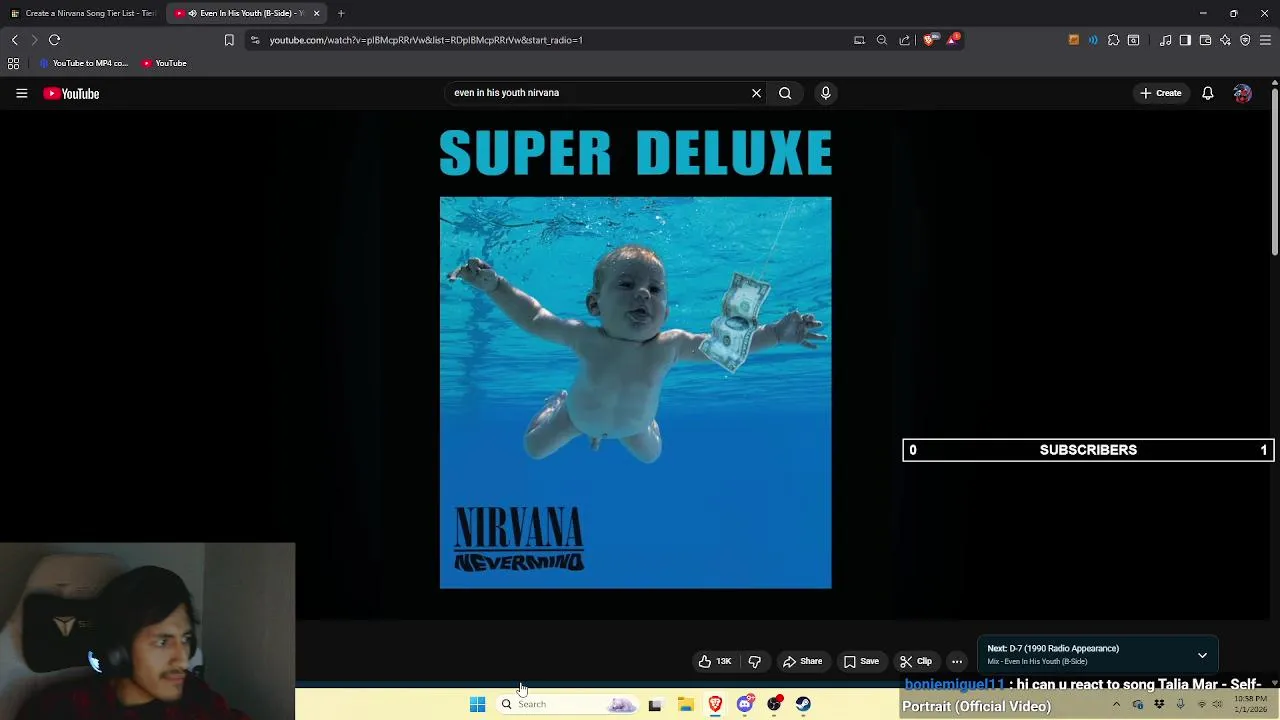Open the YouTube guide hamburger menu
1280x720 pixels.
[x=21, y=93]
